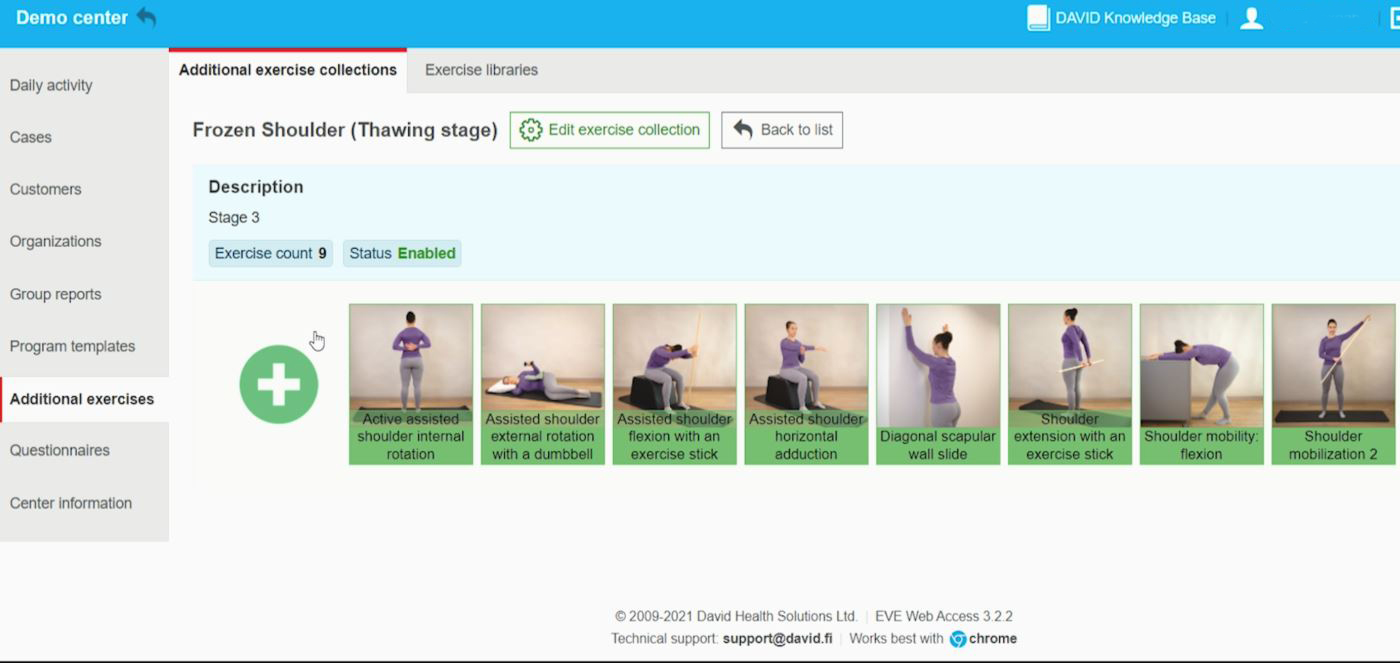Viewport: 1400px width, 663px height.
Task: Add a new exercise with the green plus icon
Action: (x=278, y=384)
